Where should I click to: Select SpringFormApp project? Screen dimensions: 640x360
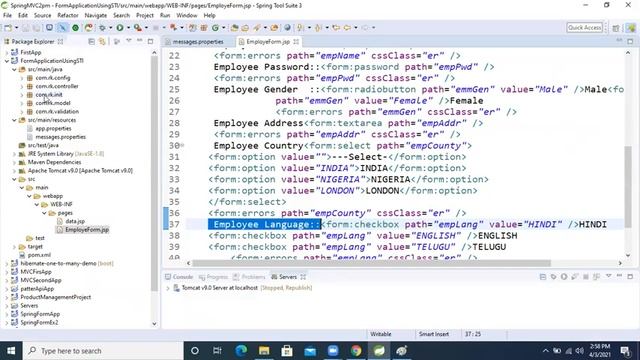(40, 314)
